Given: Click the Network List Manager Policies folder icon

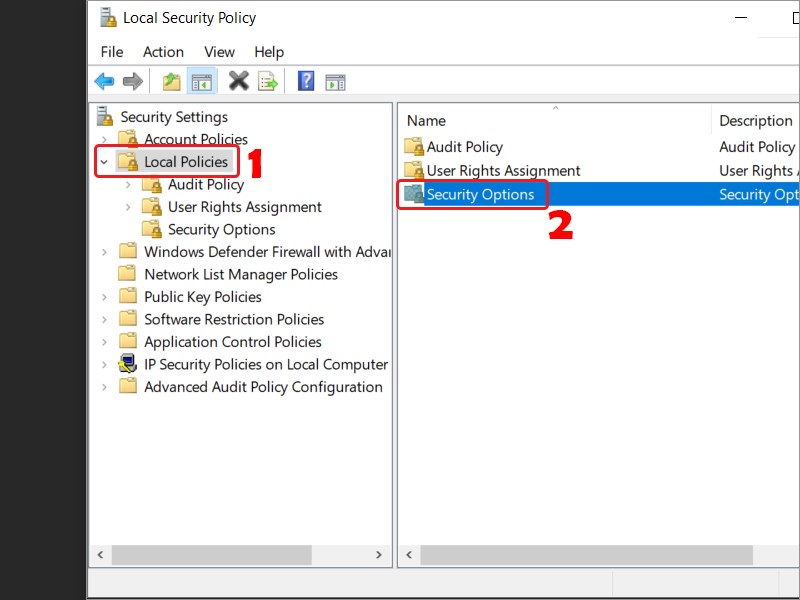Looking at the screenshot, I should coord(127,273).
